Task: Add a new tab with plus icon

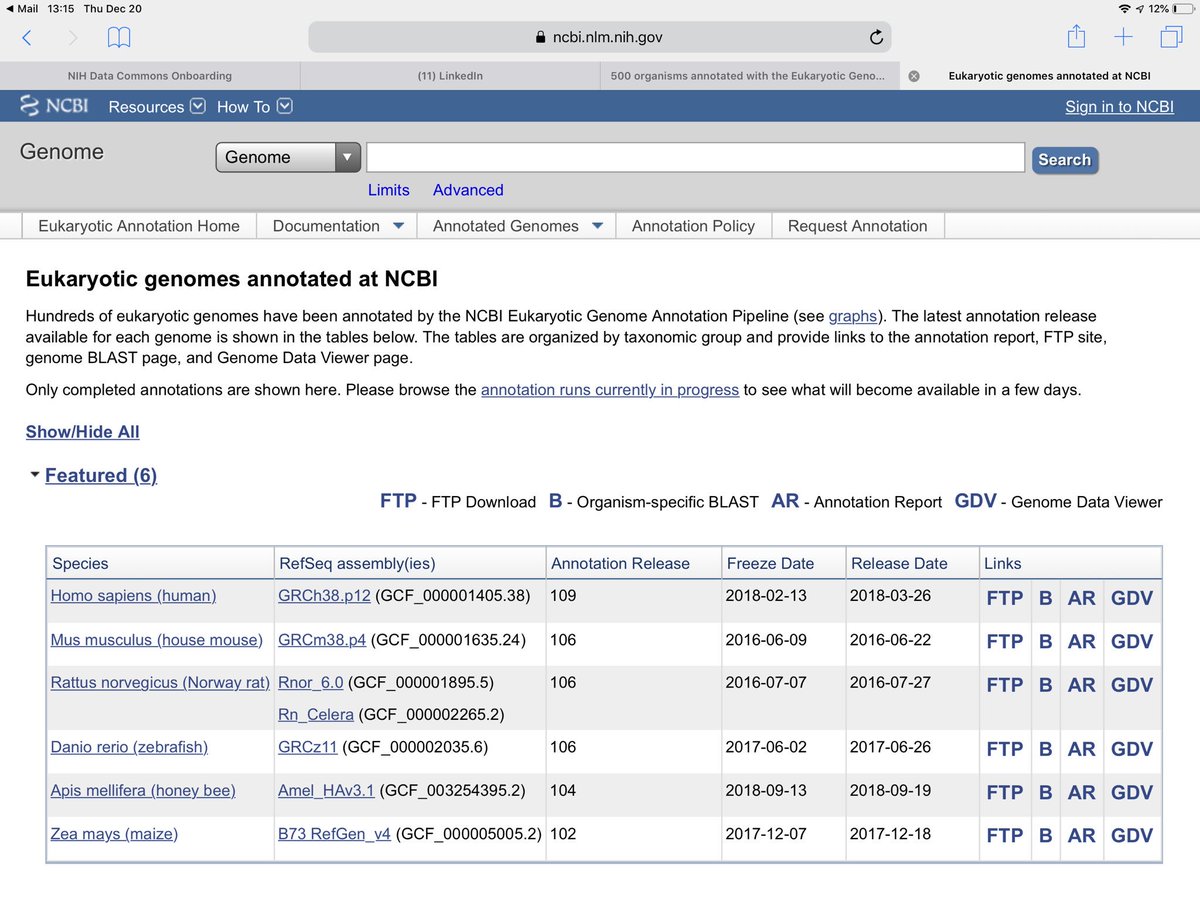Action: [1123, 38]
